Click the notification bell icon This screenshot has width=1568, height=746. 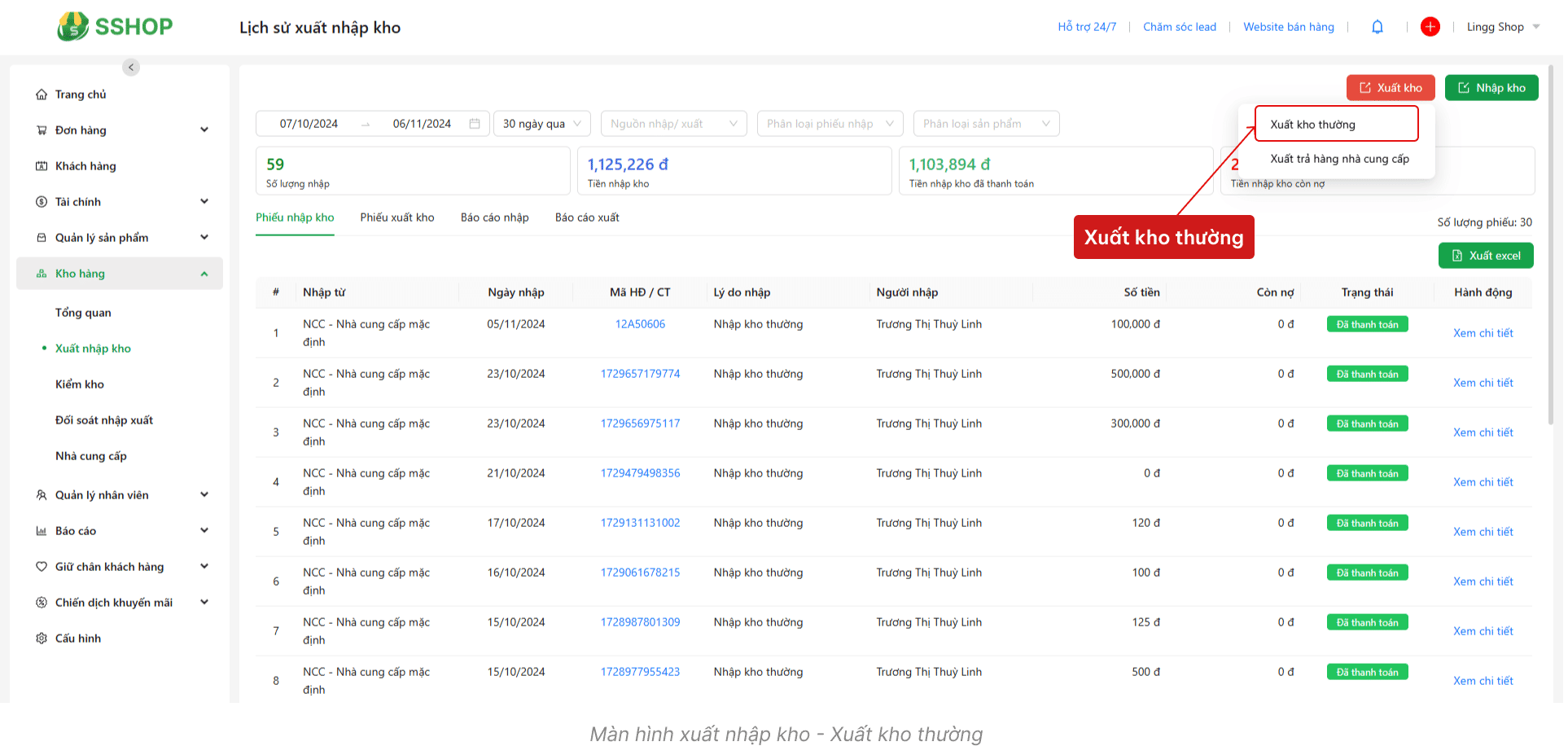coord(1377,27)
